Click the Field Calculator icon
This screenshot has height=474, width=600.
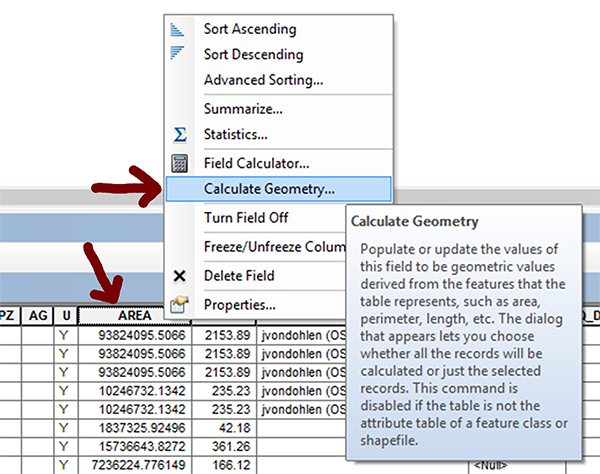point(180,162)
